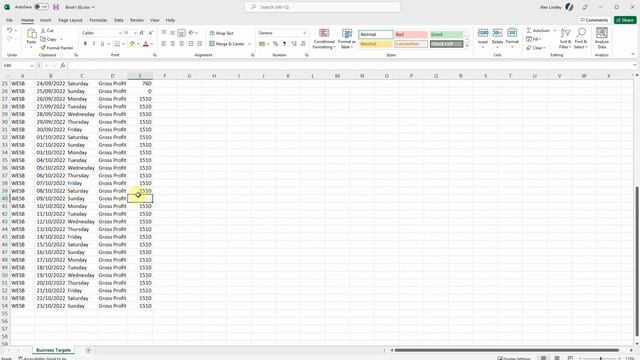Click Analyze Data
640x360 pixels.
click(602, 38)
